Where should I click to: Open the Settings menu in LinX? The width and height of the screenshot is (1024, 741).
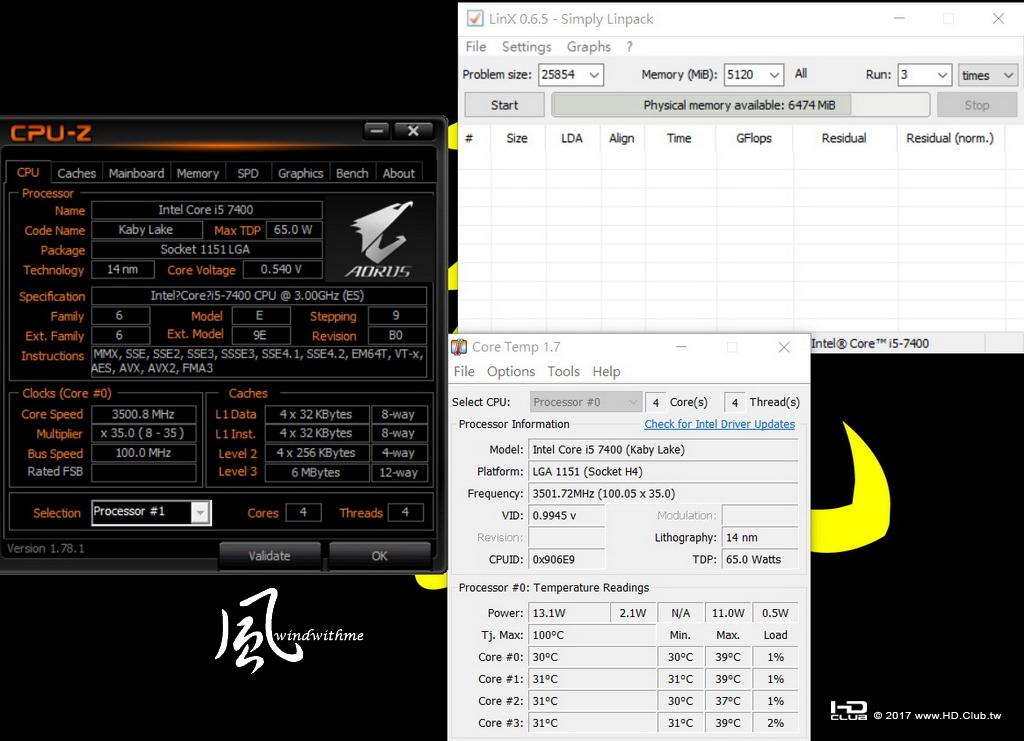(x=526, y=46)
